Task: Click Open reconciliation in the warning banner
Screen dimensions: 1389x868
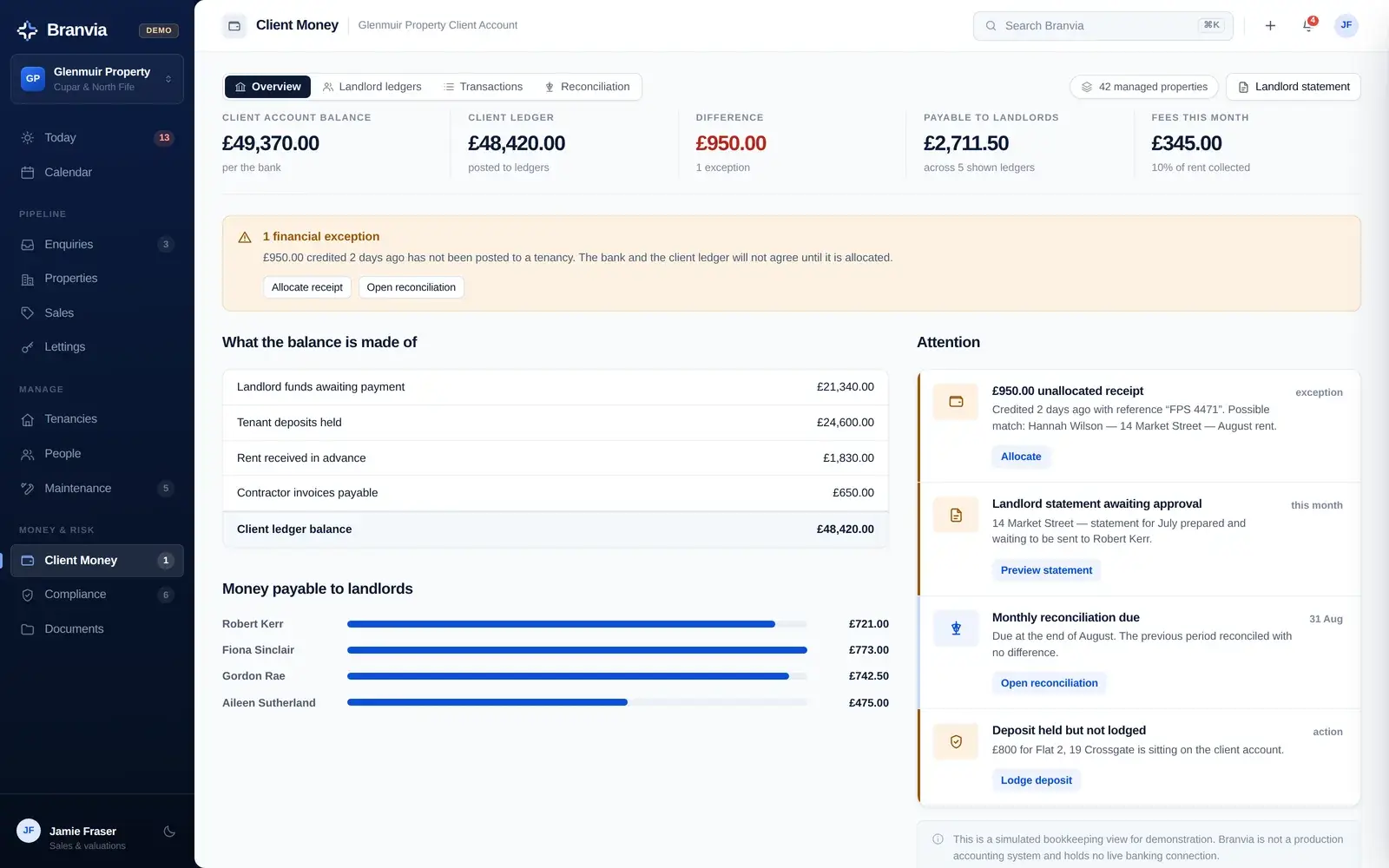Action: [x=411, y=287]
